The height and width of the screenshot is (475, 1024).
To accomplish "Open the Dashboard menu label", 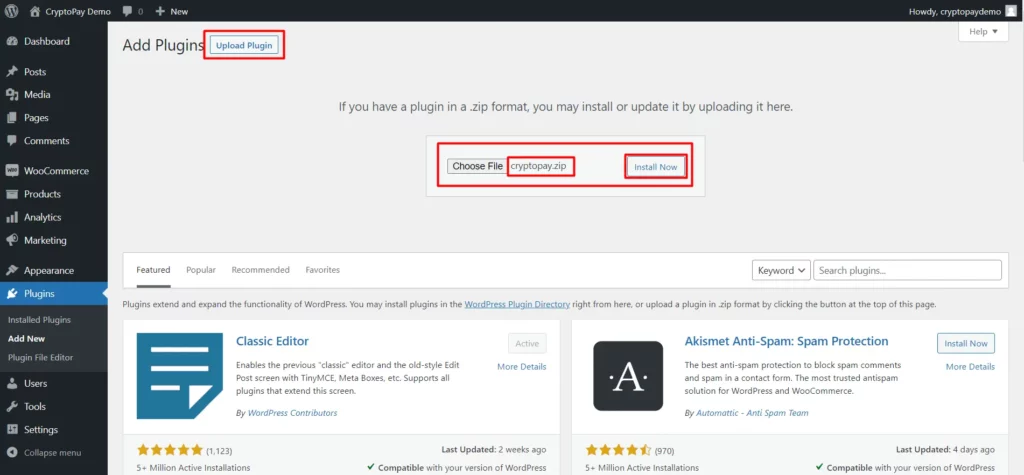I will (x=46, y=41).
